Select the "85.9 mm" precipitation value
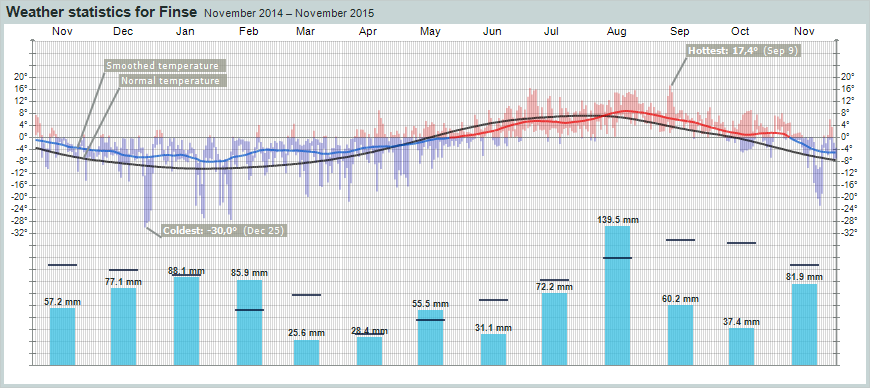This screenshot has height=388, width=870. [x=249, y=273]
